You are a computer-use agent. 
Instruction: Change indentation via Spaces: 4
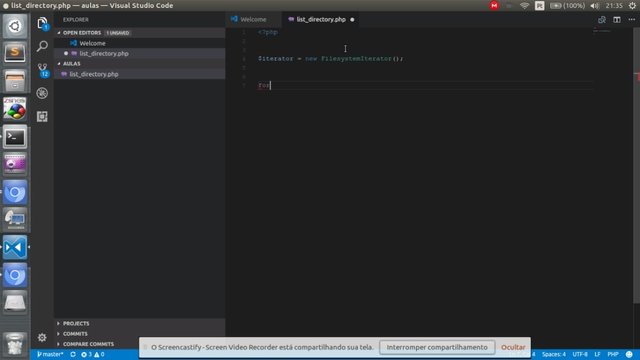tap(553, 354)
